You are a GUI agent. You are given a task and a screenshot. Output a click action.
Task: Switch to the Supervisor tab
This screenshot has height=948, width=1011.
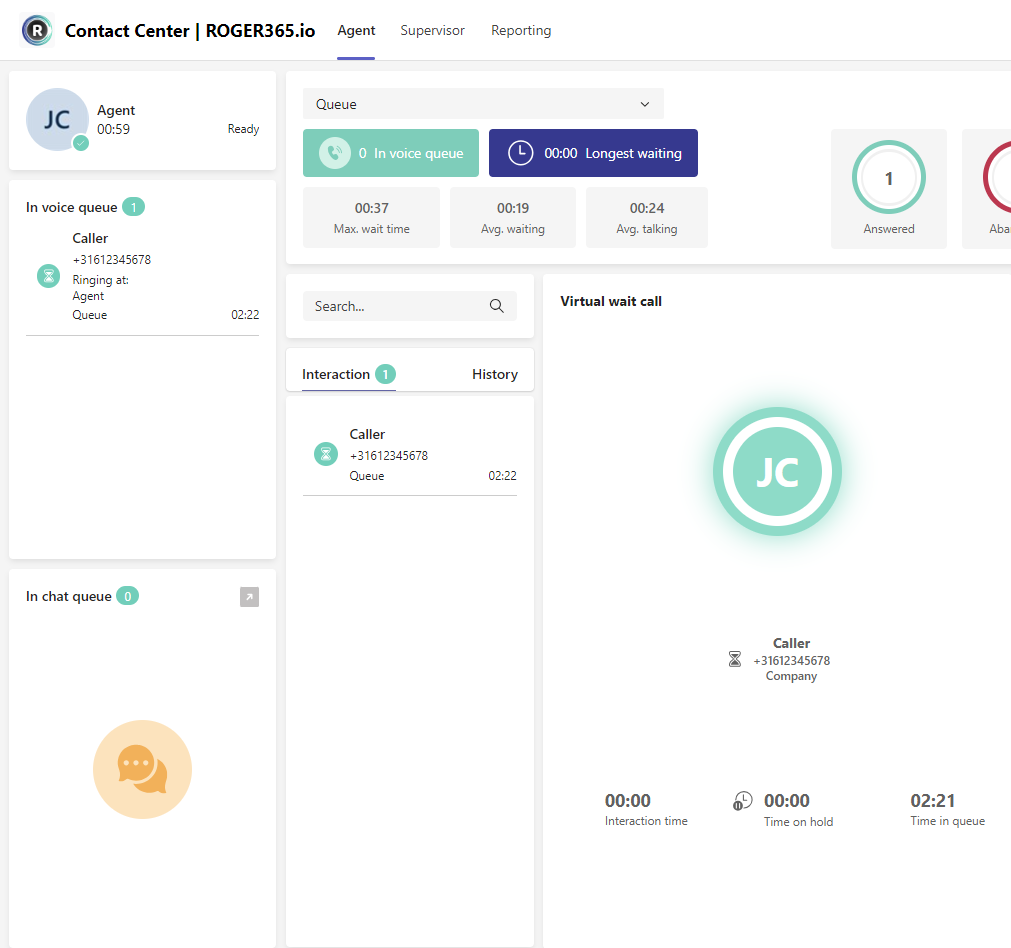click(432, 30)
